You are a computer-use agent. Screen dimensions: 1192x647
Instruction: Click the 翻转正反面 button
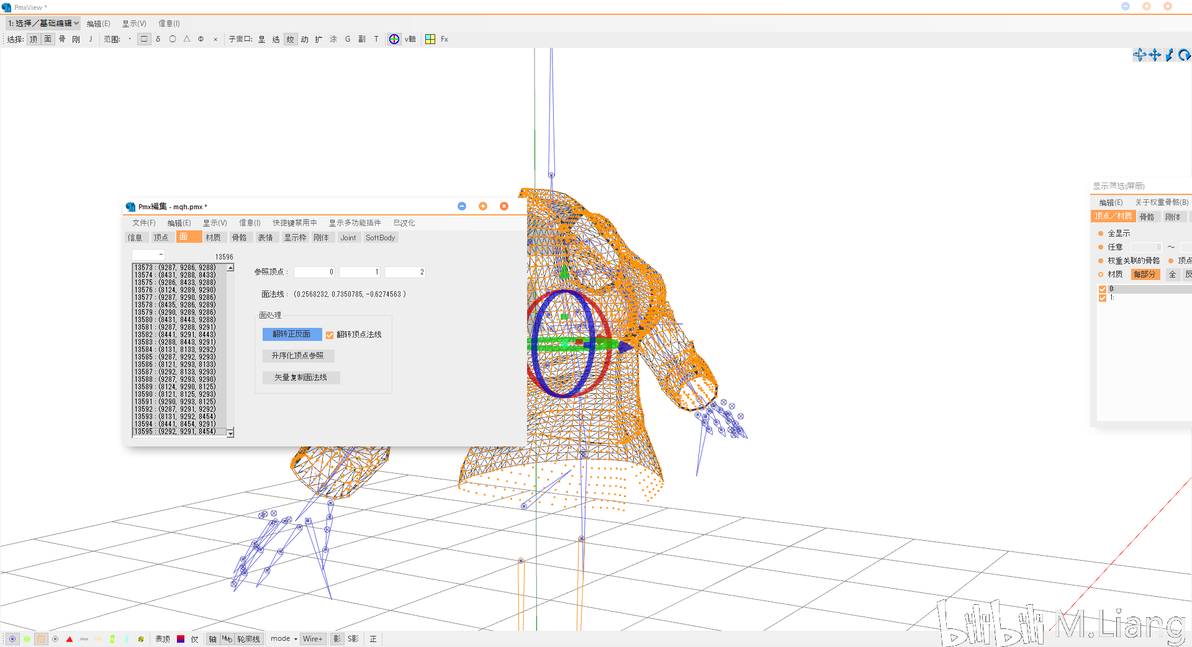point(292,335)
